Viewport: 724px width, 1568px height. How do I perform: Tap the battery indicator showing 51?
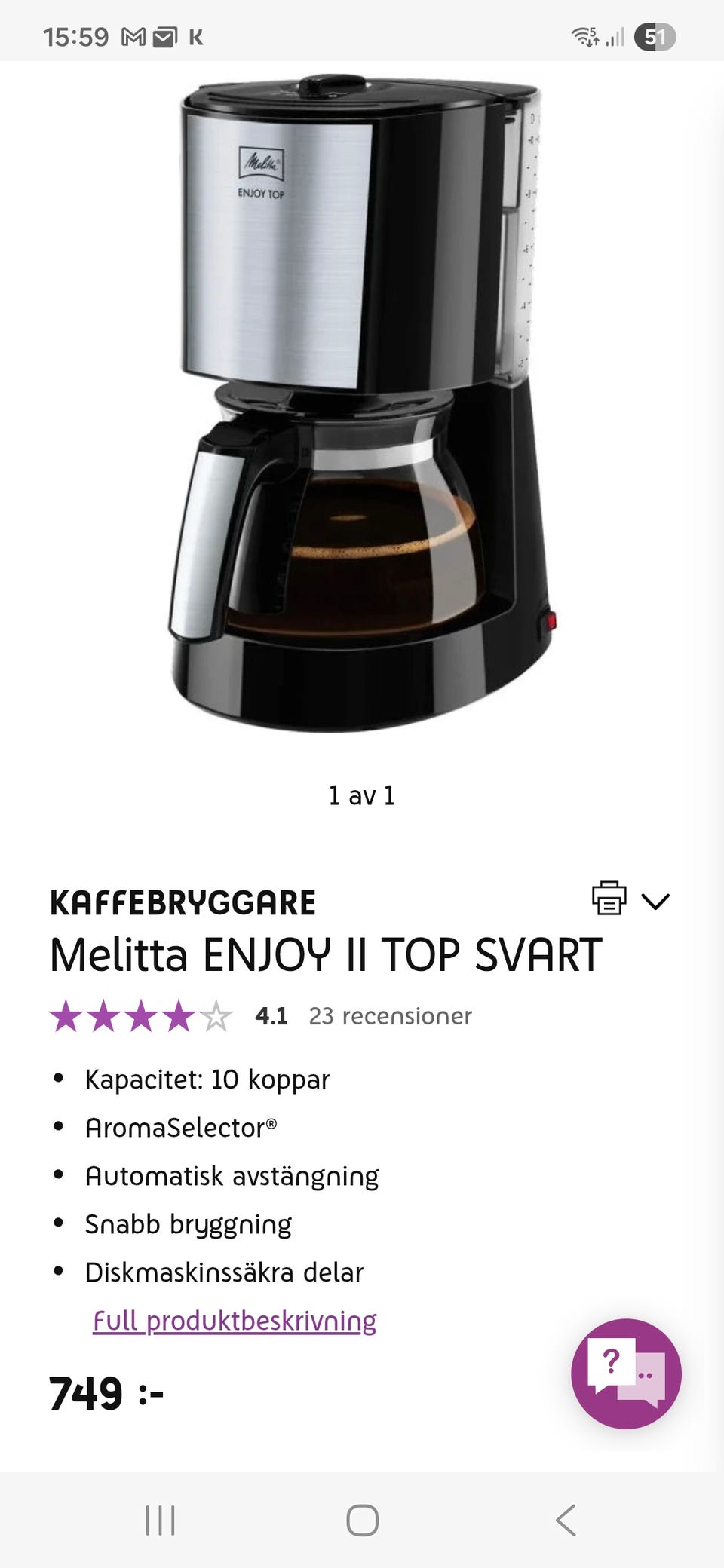pyautogui.click(x=655, y=37)
